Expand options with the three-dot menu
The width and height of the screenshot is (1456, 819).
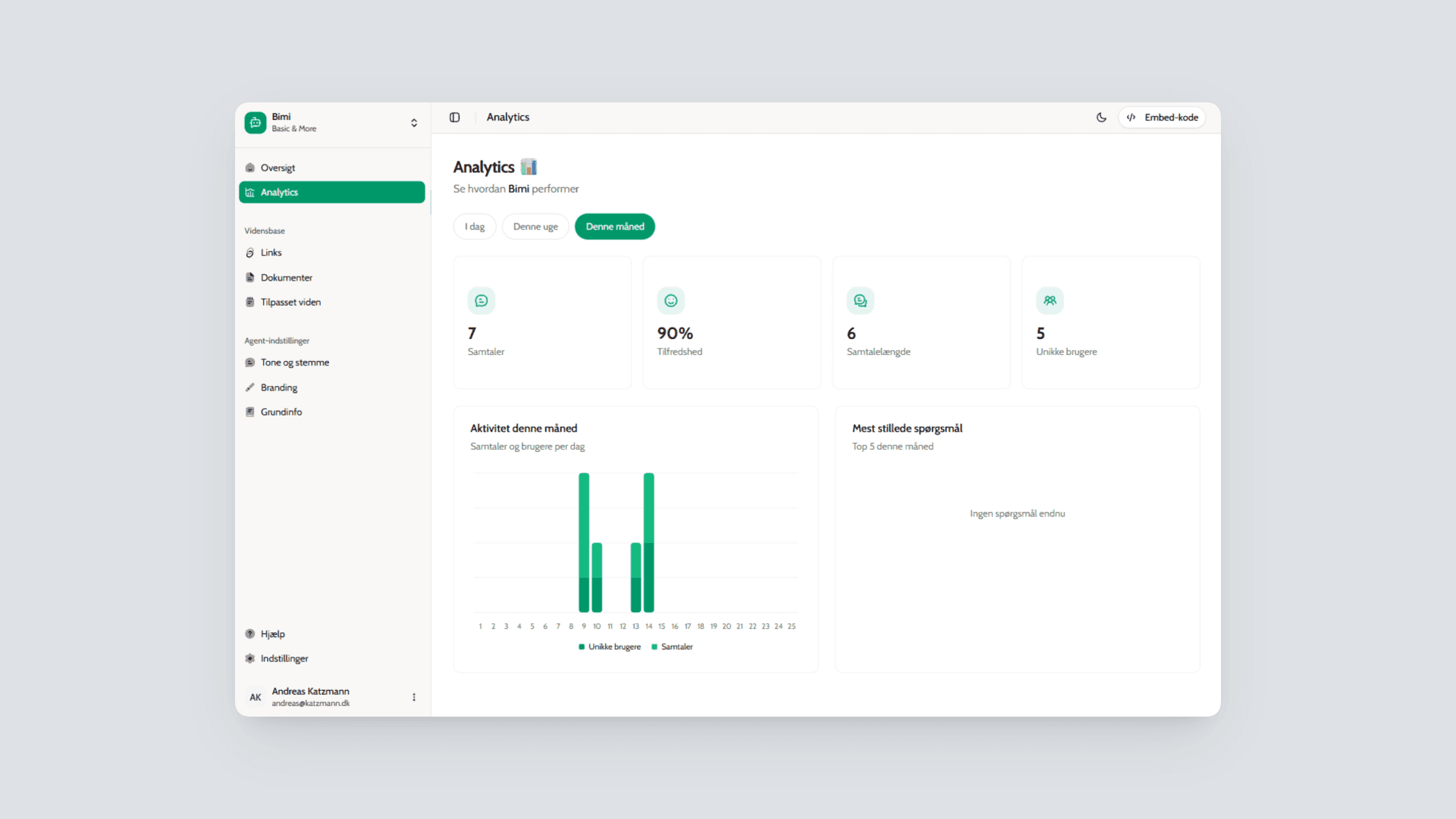pos(414,697)
